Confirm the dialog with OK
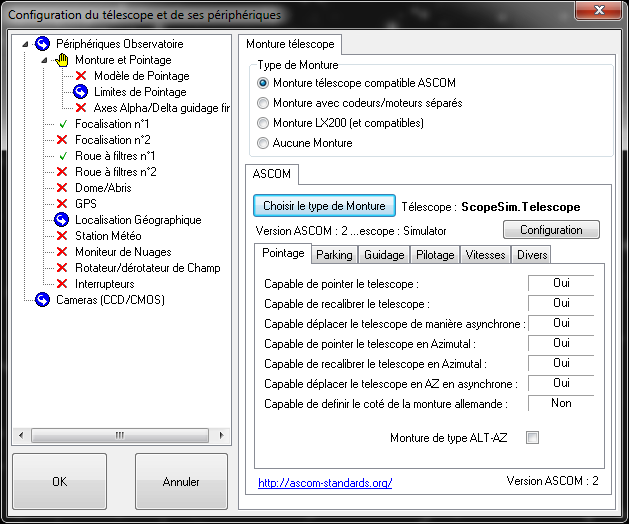 (x=59, y=481)
